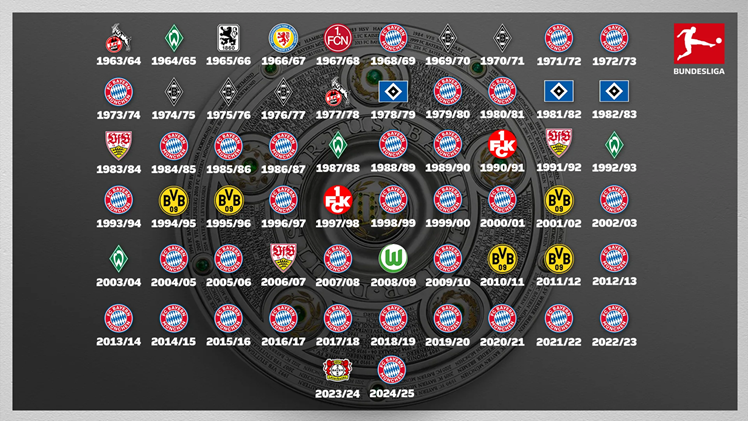Click the 2021/22 season label

point(559,342)
